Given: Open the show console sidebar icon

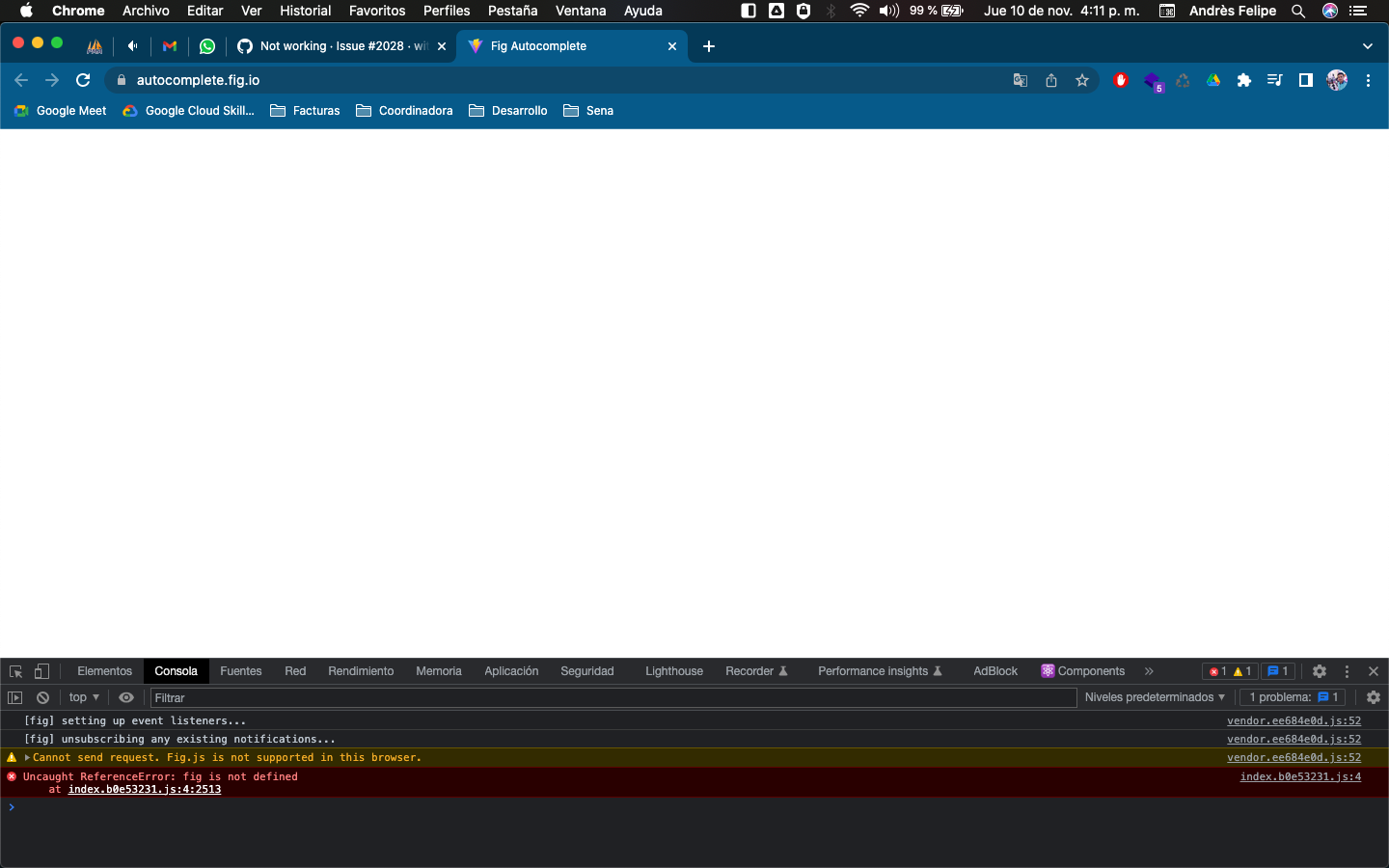Looking at the screenshot, I should tap(14, 697).
